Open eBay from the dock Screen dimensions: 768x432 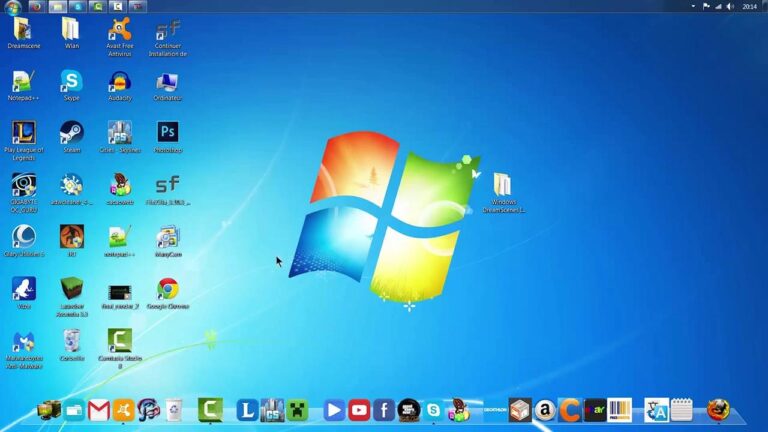click(x=595, y=410)
